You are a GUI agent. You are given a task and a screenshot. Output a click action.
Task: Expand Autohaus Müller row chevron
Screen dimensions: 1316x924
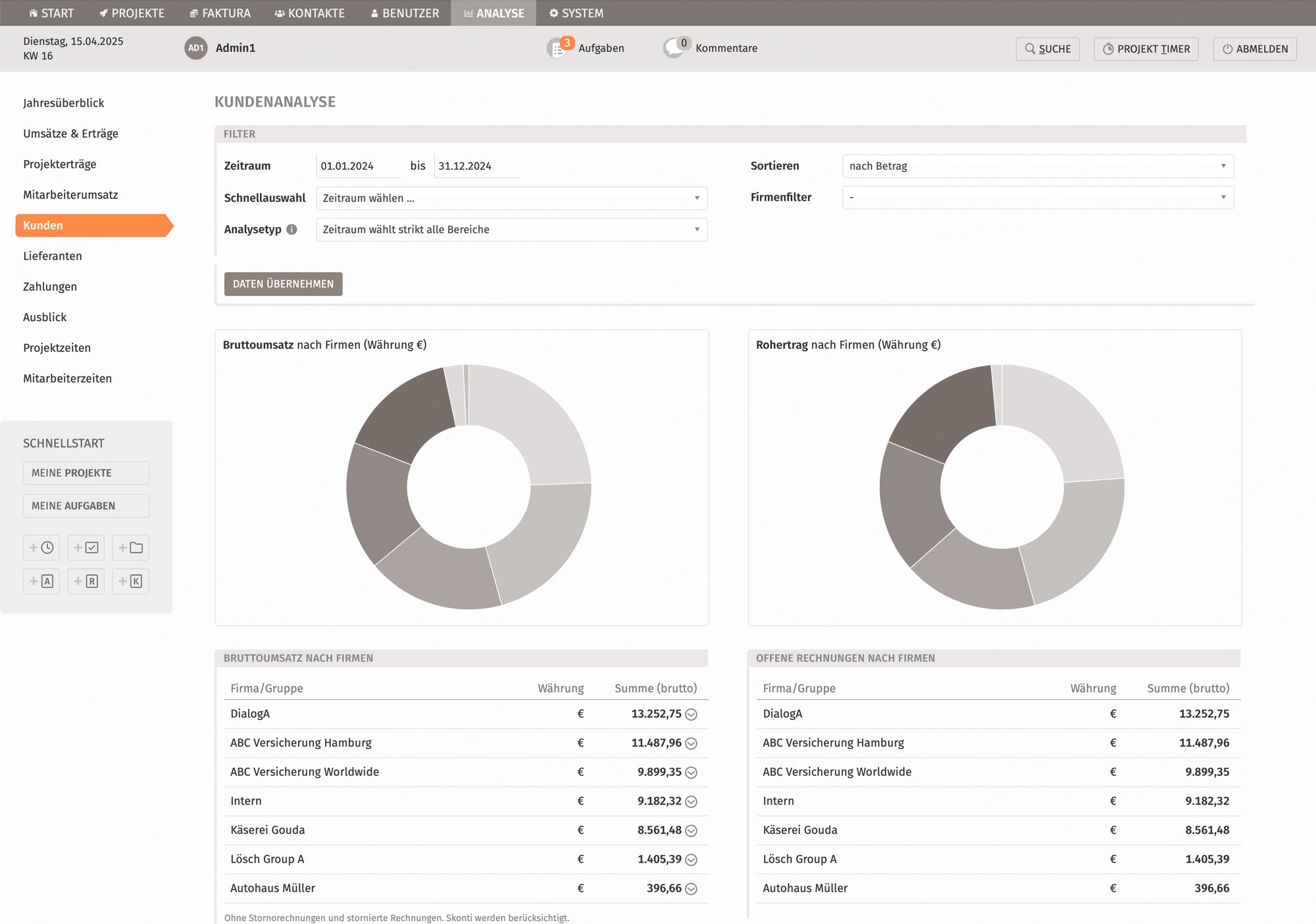[x=691, y=889]
